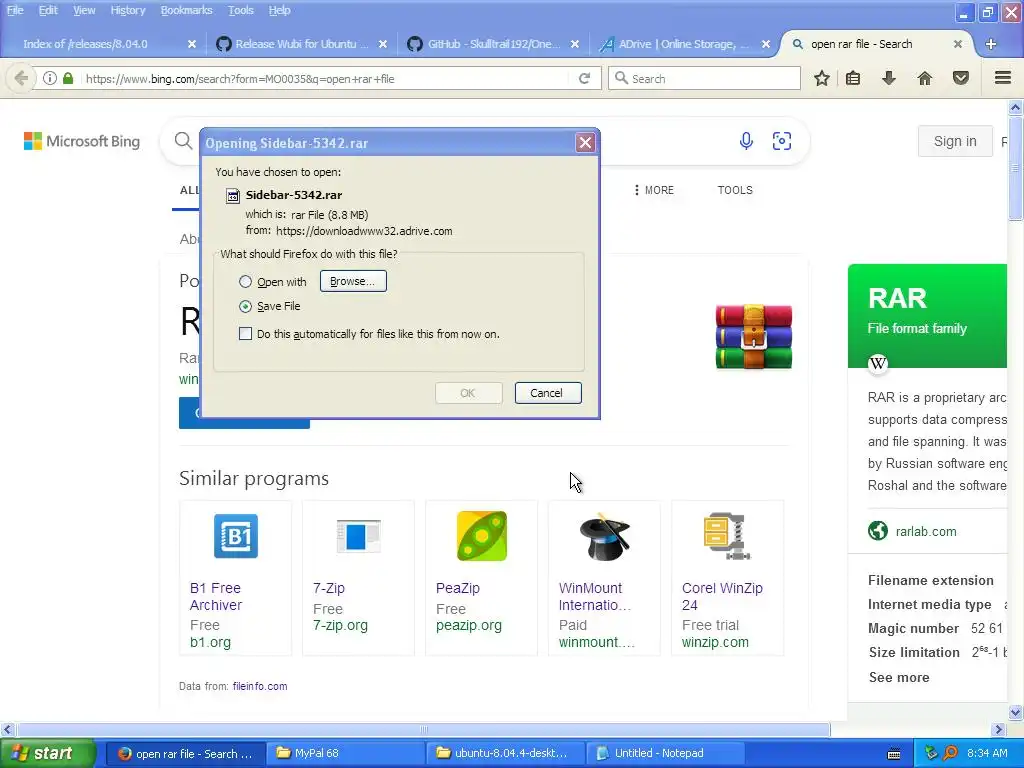Click the bookmark star icon
The image size is (1024, 768).
(822, 78)
